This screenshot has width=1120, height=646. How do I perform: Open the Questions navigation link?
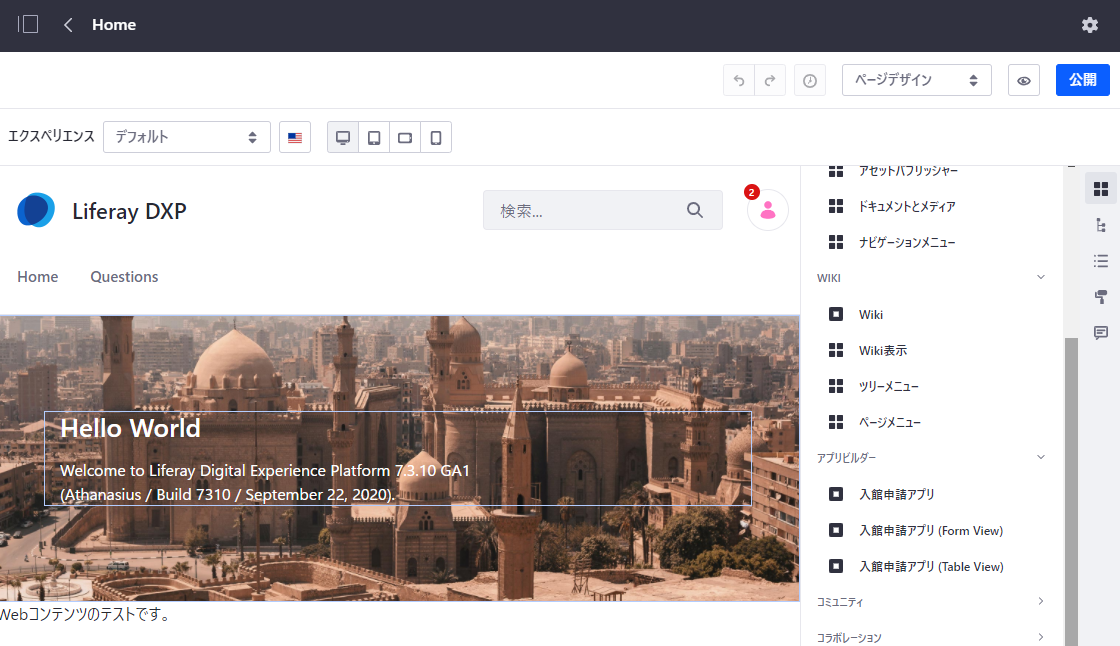click(x=124, y=277)
